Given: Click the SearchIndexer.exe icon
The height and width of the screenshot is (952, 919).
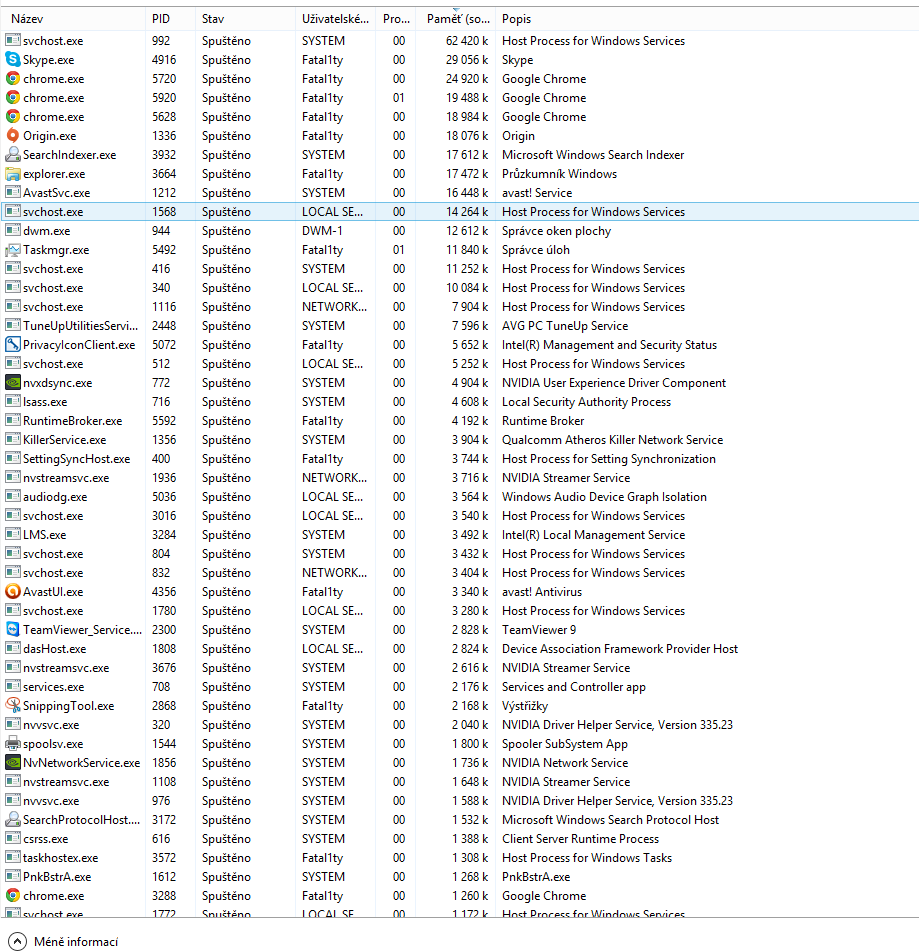Looking at the screenshot, I should [x=13, y=154].
